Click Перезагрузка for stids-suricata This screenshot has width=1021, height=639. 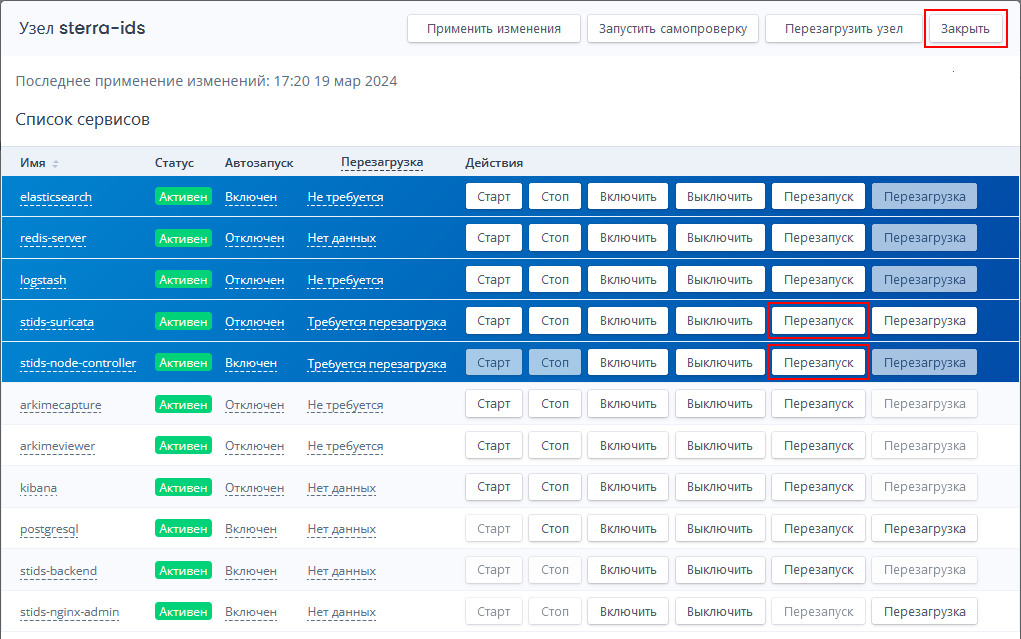[x=925, y=321]
